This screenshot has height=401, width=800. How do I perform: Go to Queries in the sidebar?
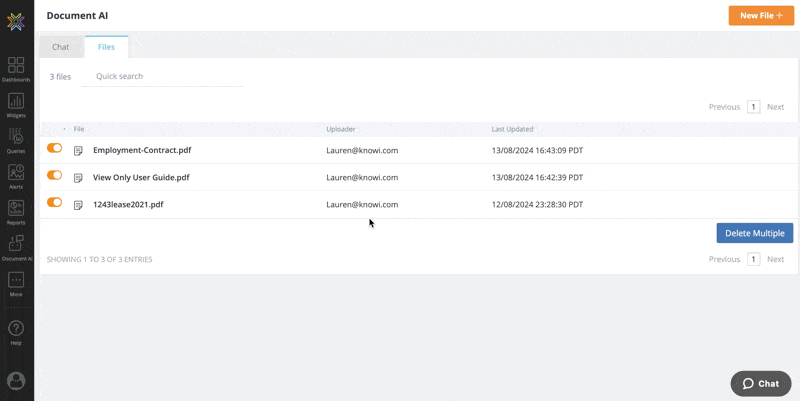[x=16, y=138]
